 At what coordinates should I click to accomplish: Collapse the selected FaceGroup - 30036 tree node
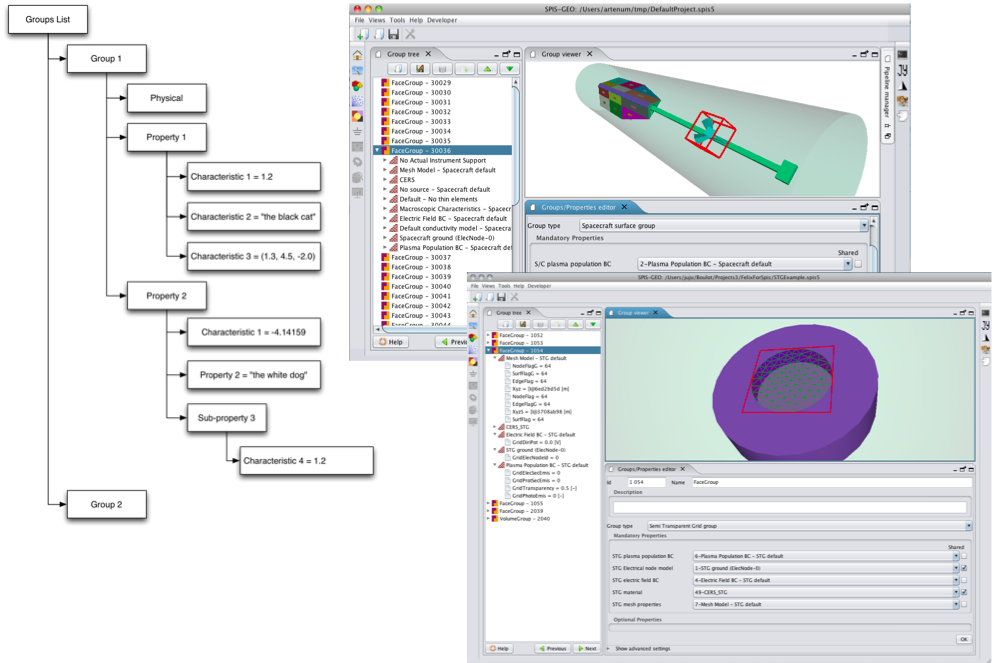[377, 151]
